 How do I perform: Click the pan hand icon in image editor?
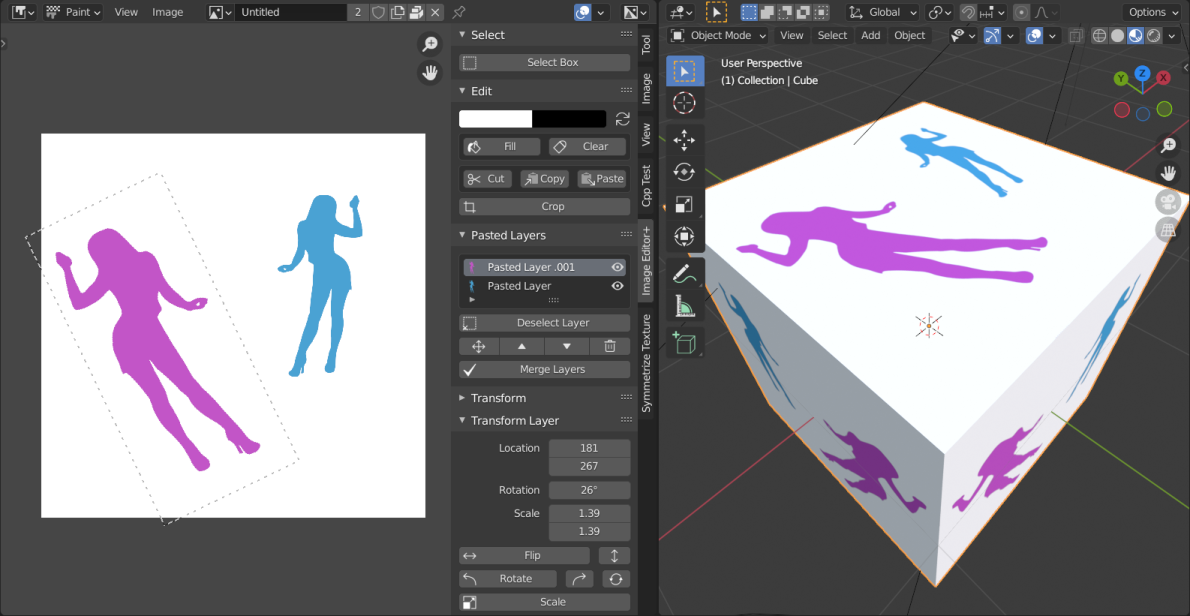coord(429,73)
